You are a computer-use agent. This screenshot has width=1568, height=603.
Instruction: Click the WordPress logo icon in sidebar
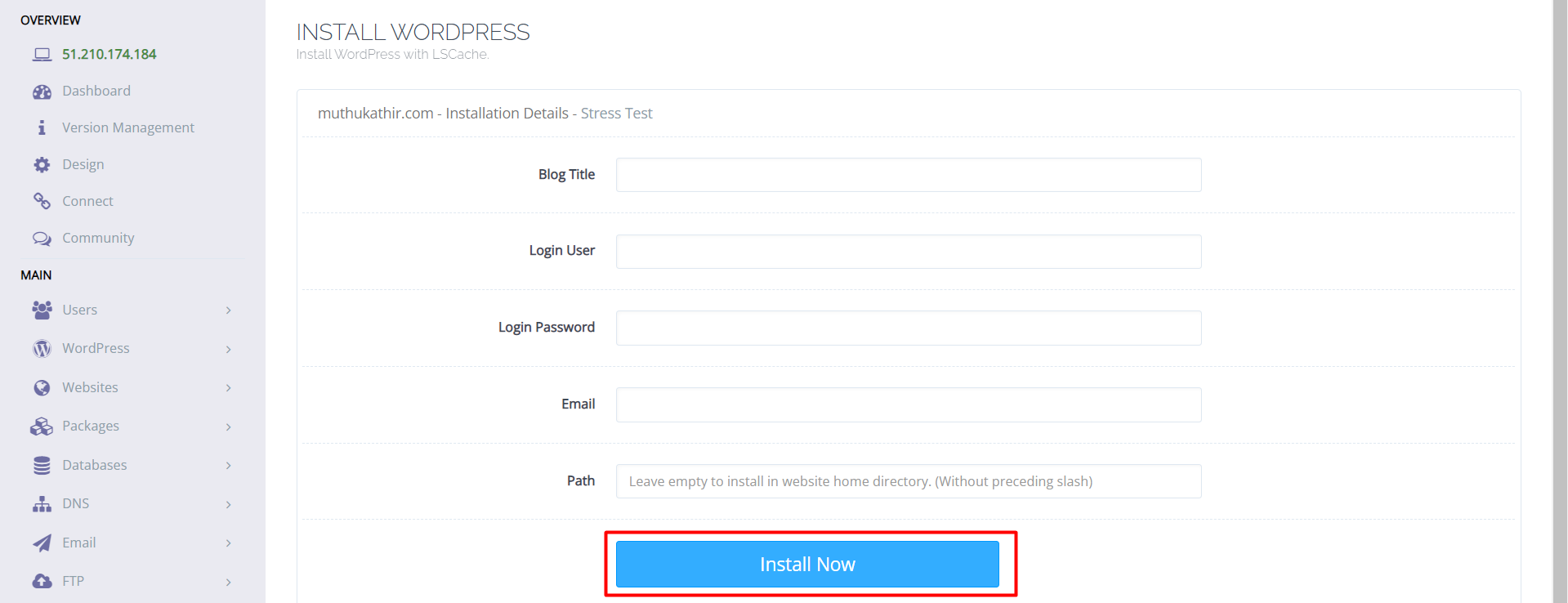pyautogui.click(x=42, y=349)
